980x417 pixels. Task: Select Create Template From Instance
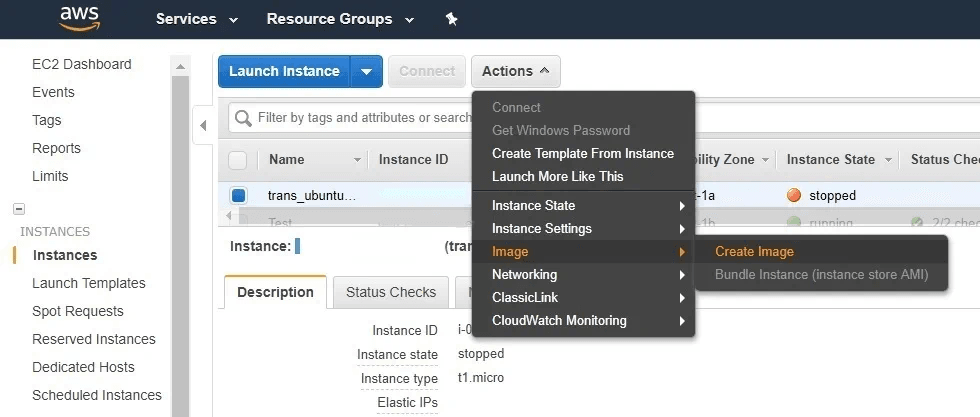tap(582, 154)
